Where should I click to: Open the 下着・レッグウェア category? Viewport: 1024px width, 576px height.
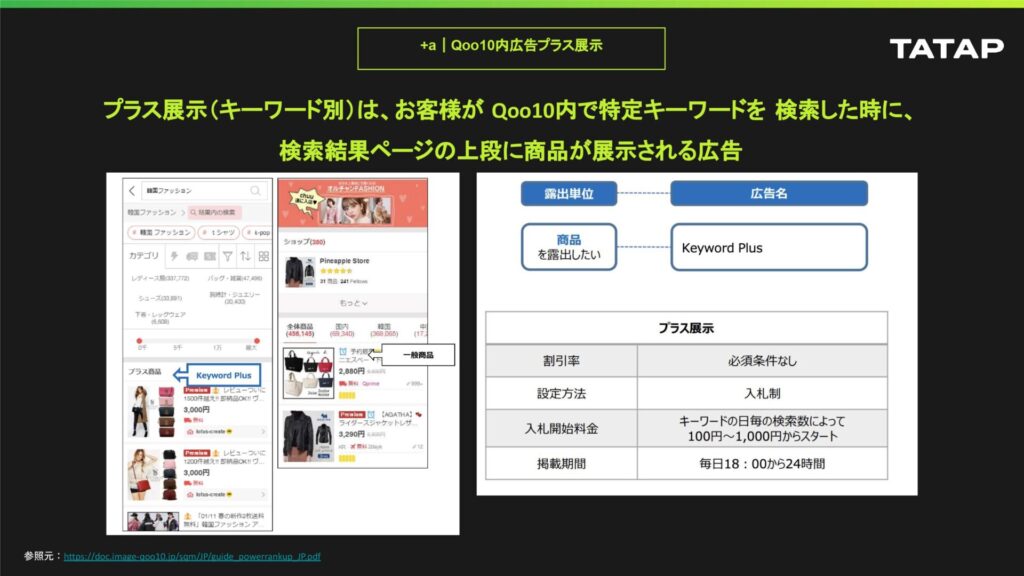click(160, 318)
